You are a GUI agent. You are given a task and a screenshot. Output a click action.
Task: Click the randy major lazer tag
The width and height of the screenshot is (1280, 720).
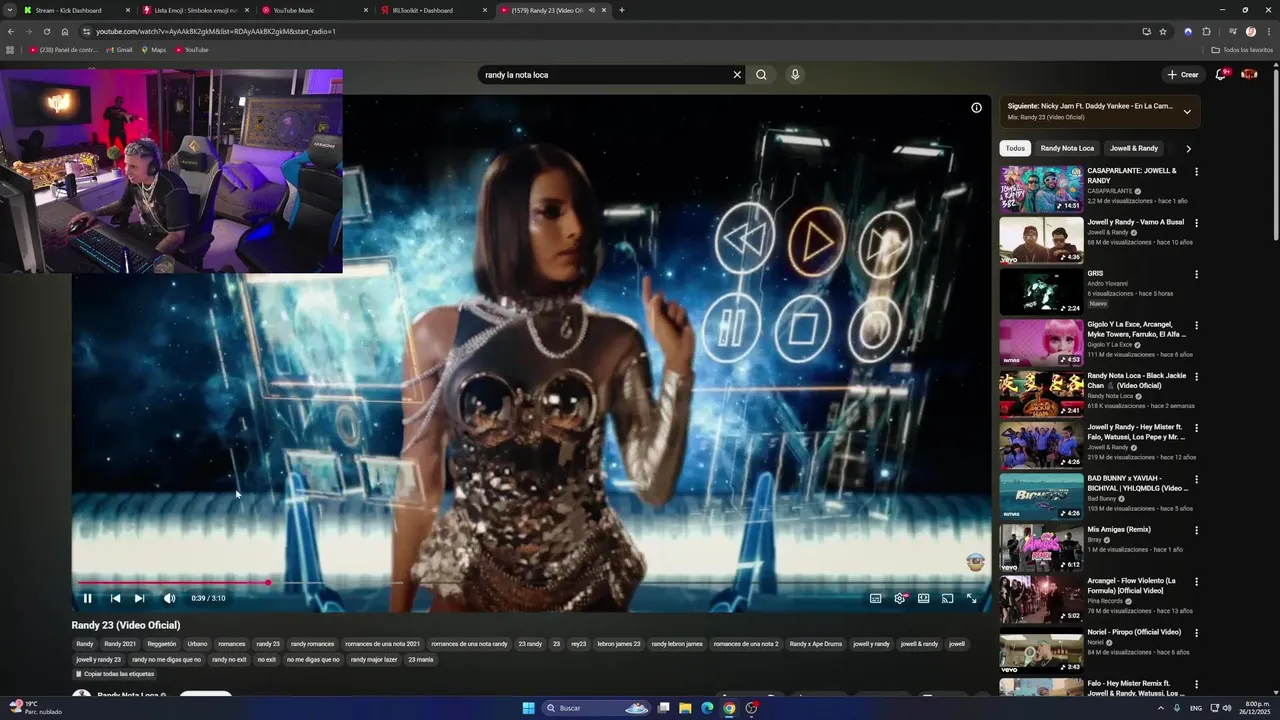[x=374, y=659]
